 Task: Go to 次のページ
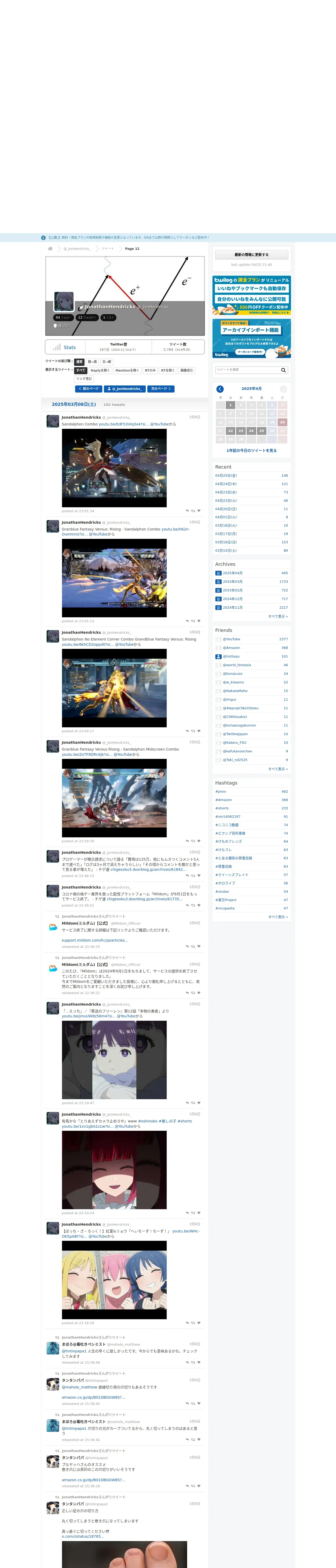click(161, 388)
